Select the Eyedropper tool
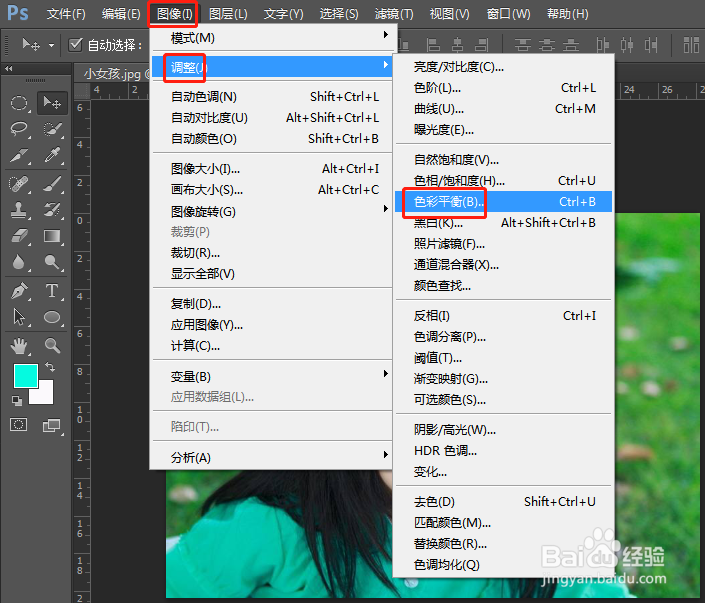 (52, 156)
